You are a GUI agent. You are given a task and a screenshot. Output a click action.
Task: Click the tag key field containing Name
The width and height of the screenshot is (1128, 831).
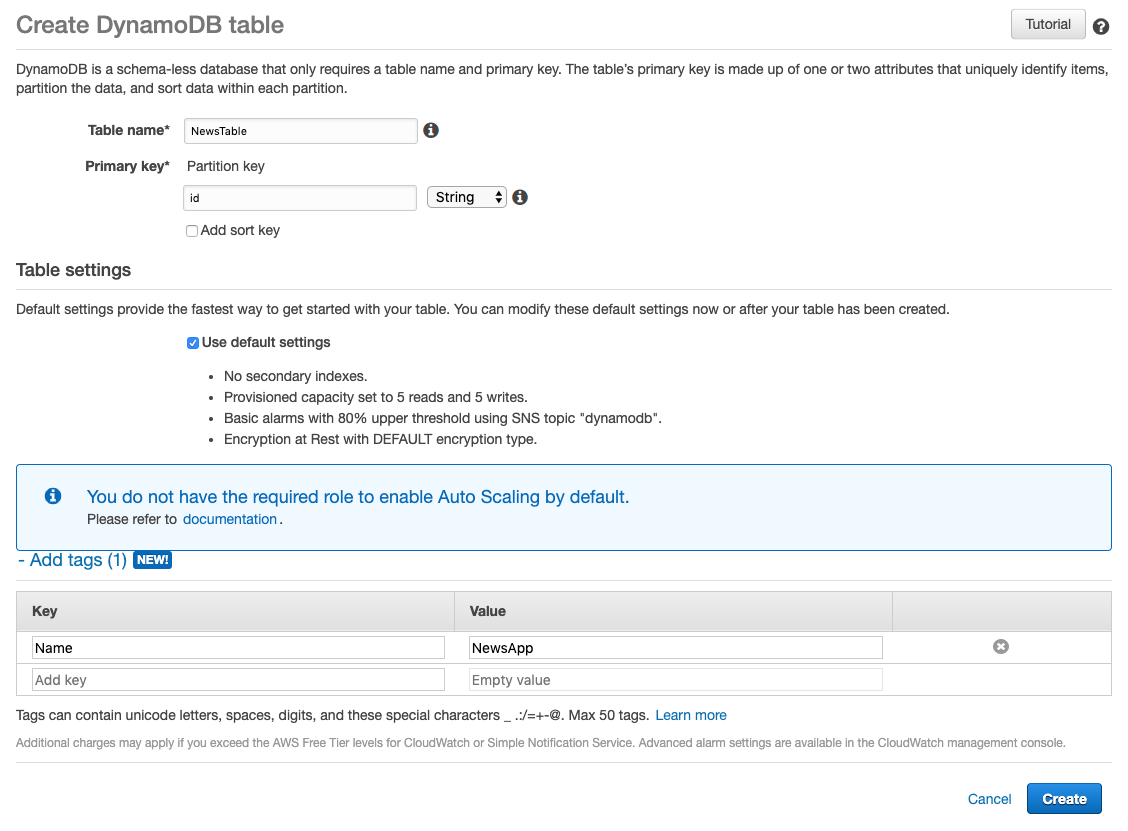click(238, 648)
